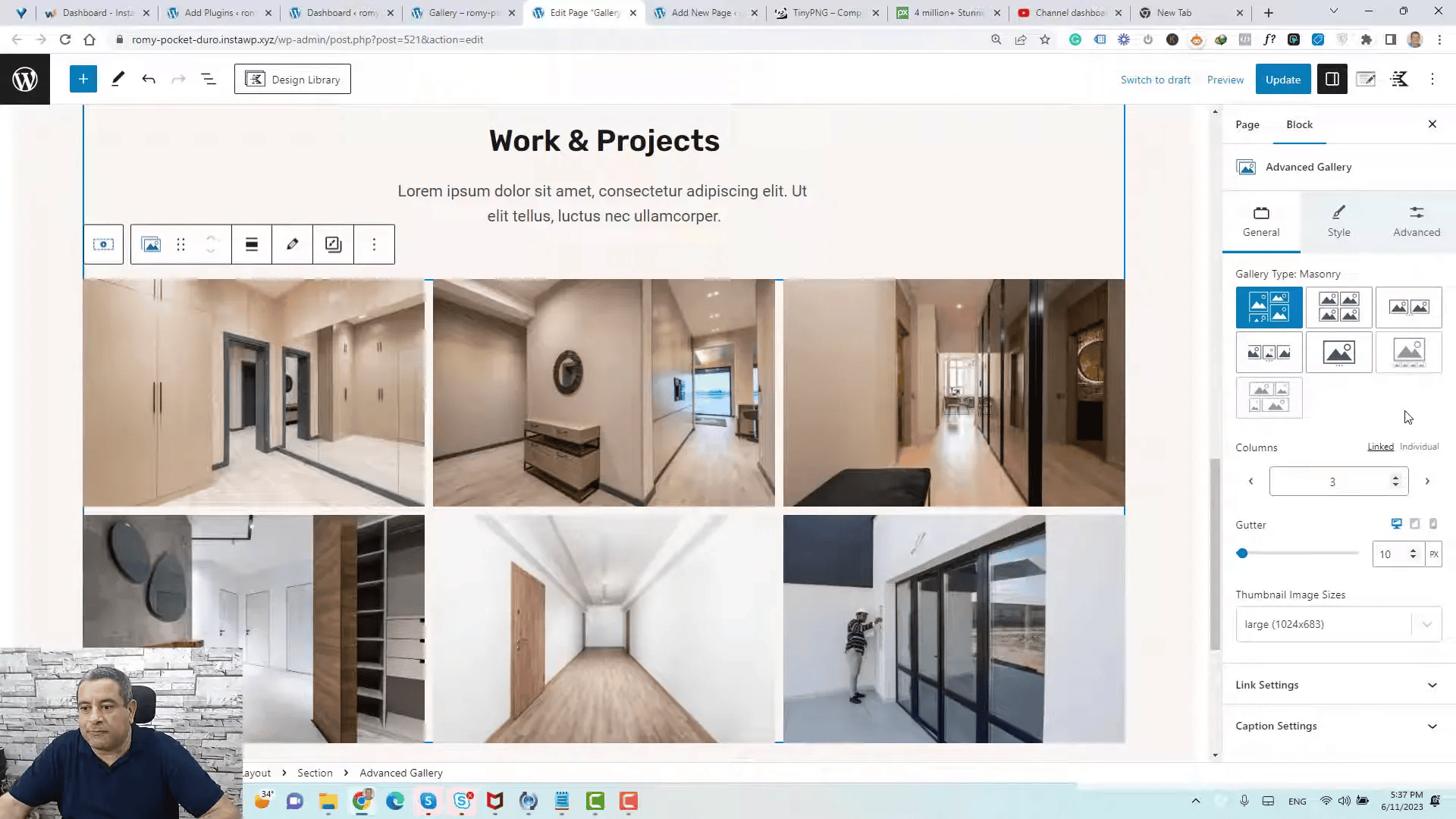Select the faded single image gallery type

(1409, 352)
